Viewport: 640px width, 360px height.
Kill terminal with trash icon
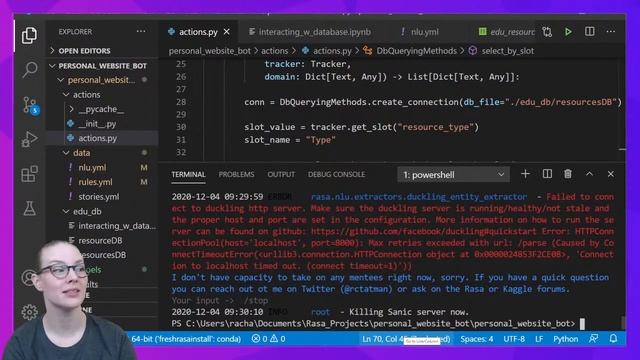click(568, 174)
